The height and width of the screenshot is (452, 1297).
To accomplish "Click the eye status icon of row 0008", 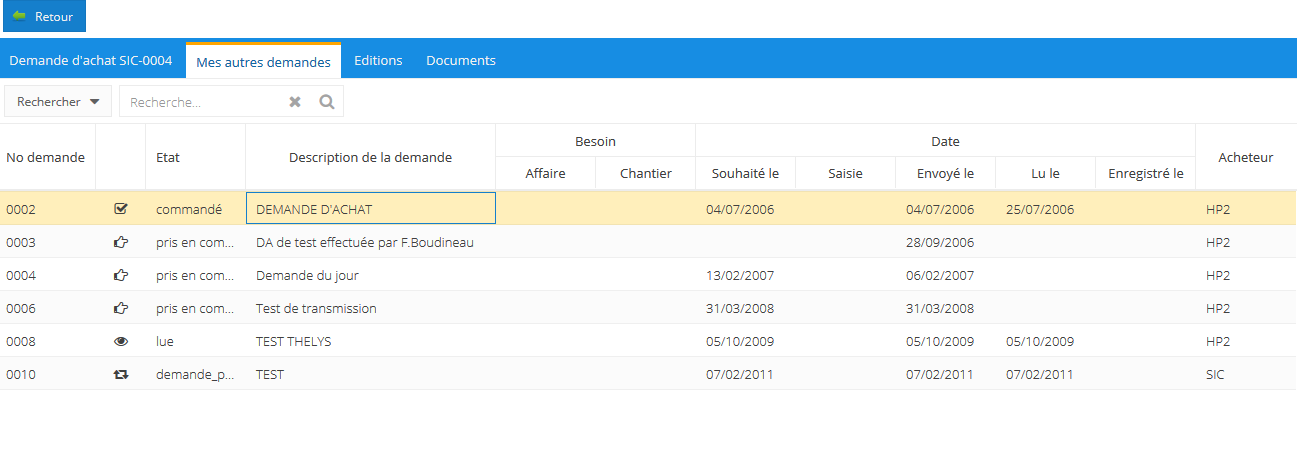I will (x=121, y=341).
